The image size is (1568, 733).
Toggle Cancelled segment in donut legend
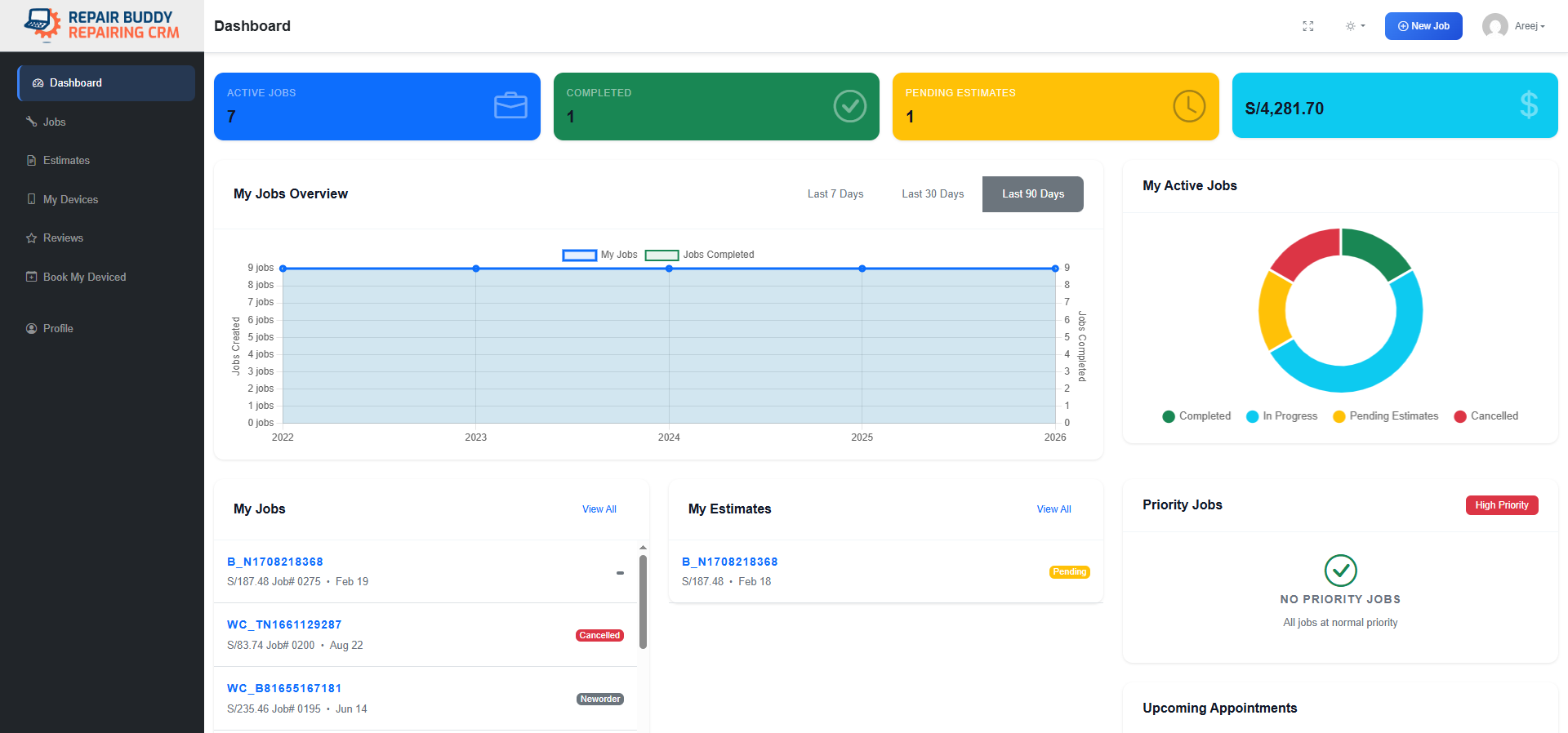1486,416
